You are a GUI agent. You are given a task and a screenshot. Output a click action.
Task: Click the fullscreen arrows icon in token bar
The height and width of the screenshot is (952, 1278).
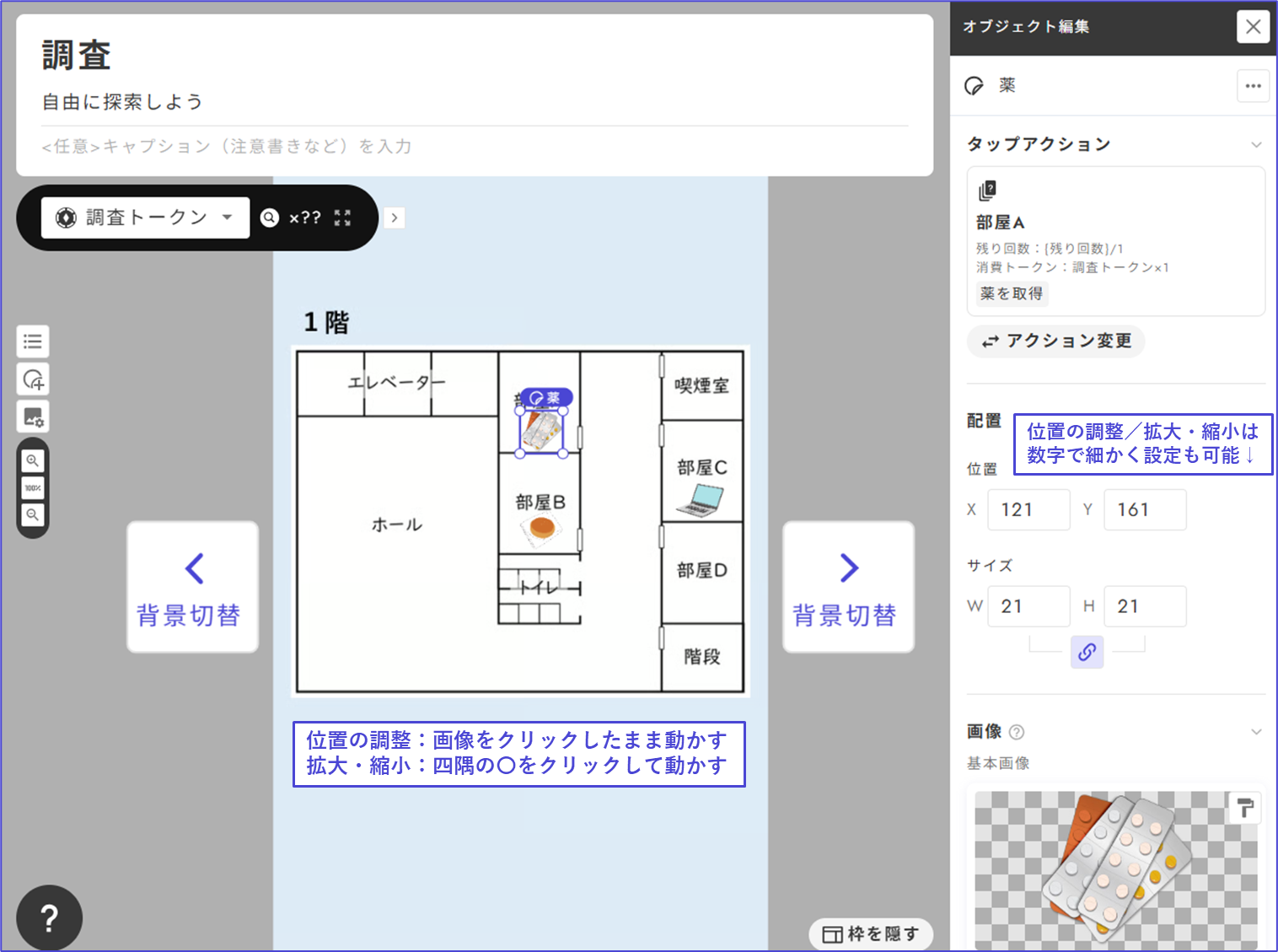[342, 218]
